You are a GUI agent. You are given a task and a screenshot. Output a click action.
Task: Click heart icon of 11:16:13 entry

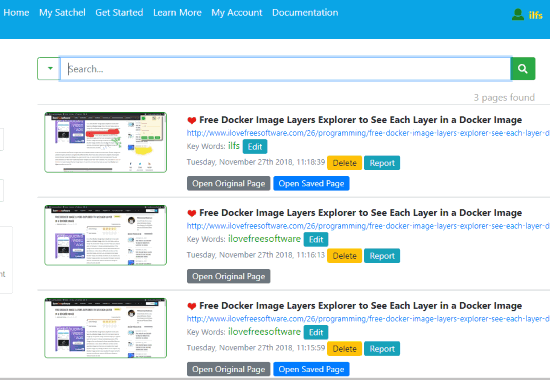click(x=192, y=213)
